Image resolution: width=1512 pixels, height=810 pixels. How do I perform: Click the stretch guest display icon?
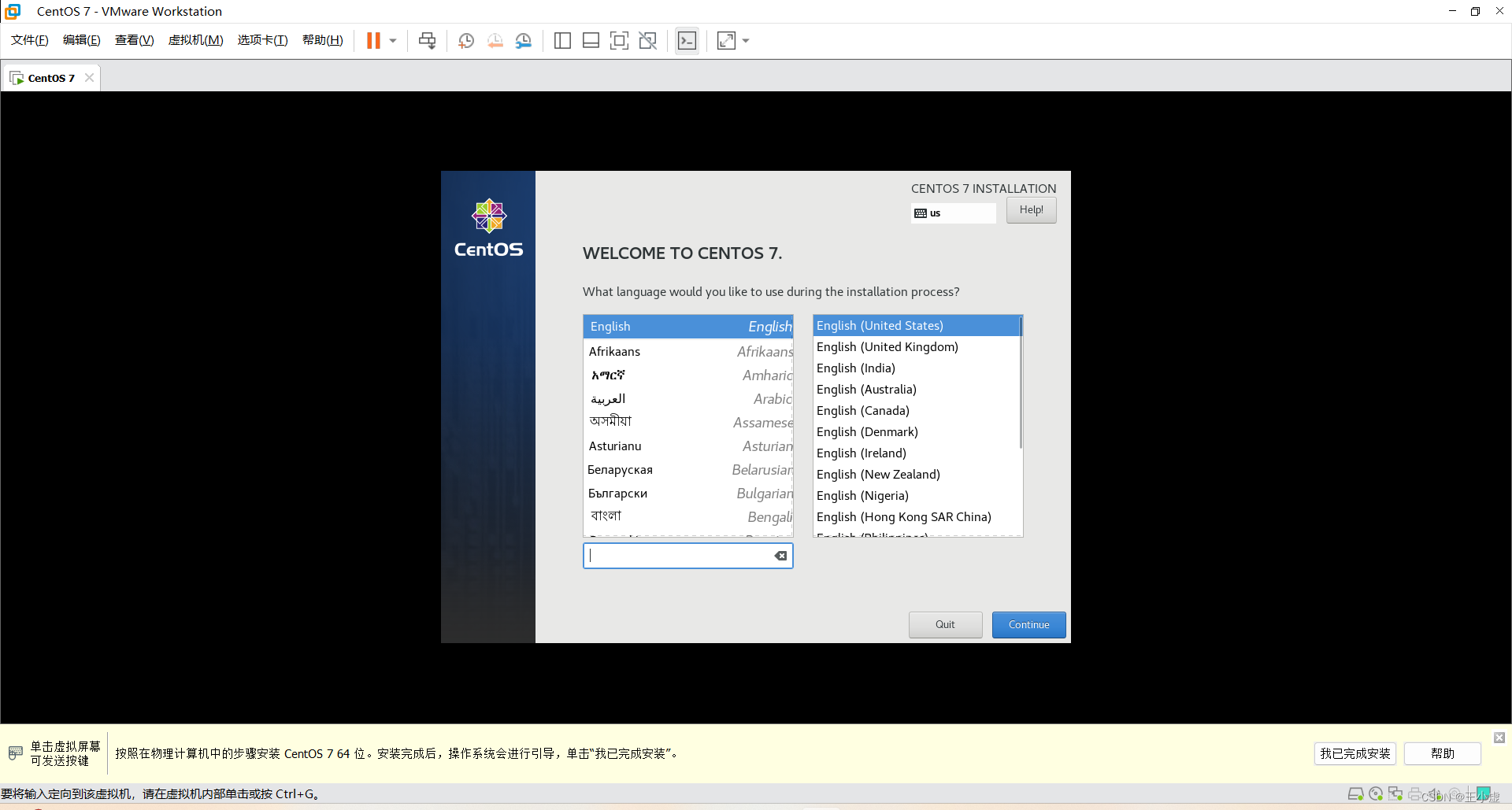pyautogui.click(x=726, y=41)
